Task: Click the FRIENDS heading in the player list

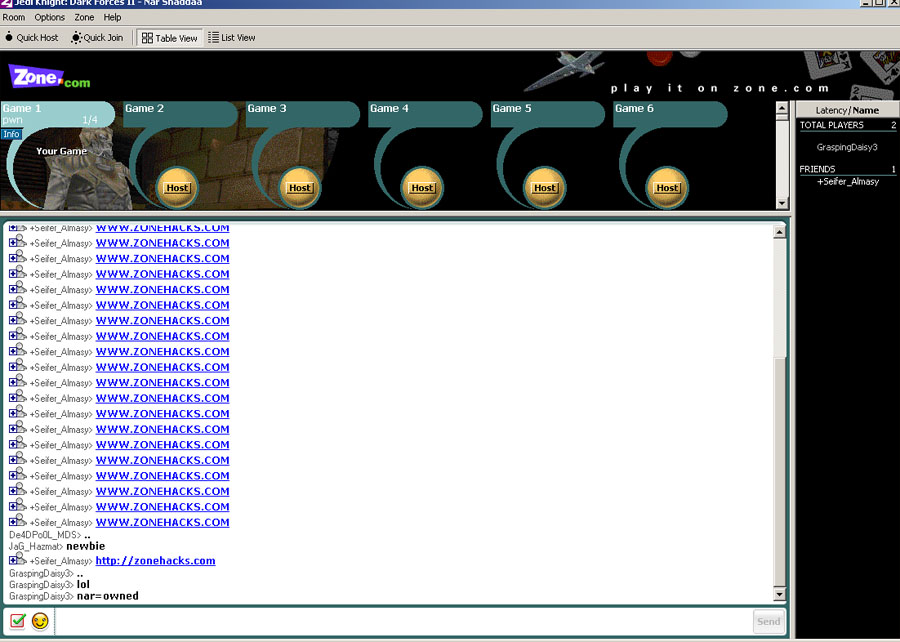Action: click(x=817, y=169)
